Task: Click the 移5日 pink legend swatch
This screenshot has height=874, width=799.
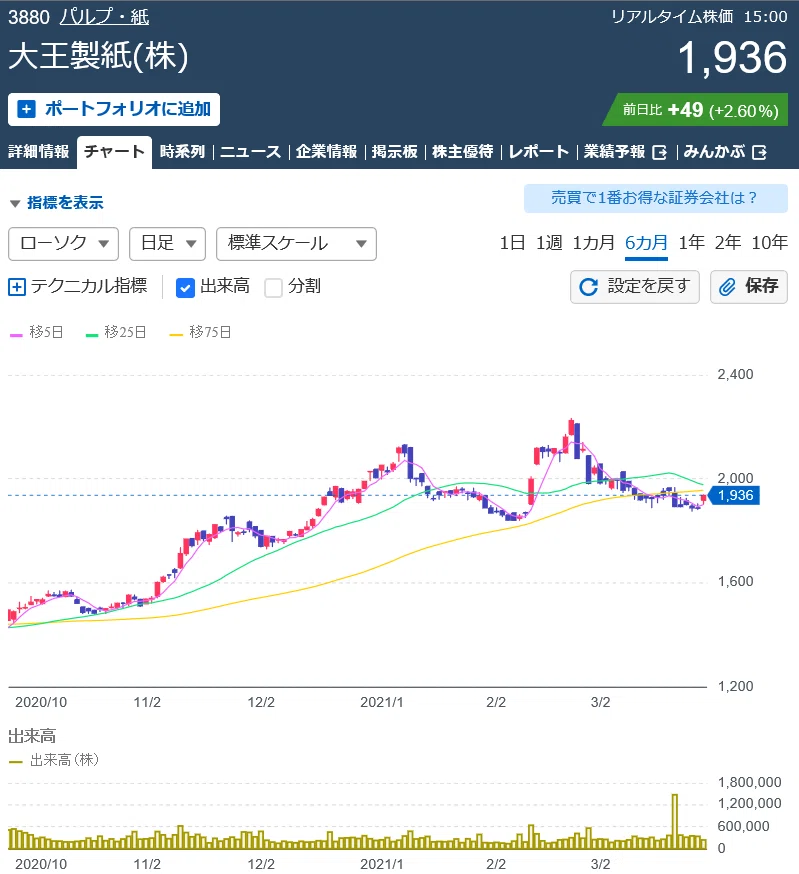Action: 16,335
